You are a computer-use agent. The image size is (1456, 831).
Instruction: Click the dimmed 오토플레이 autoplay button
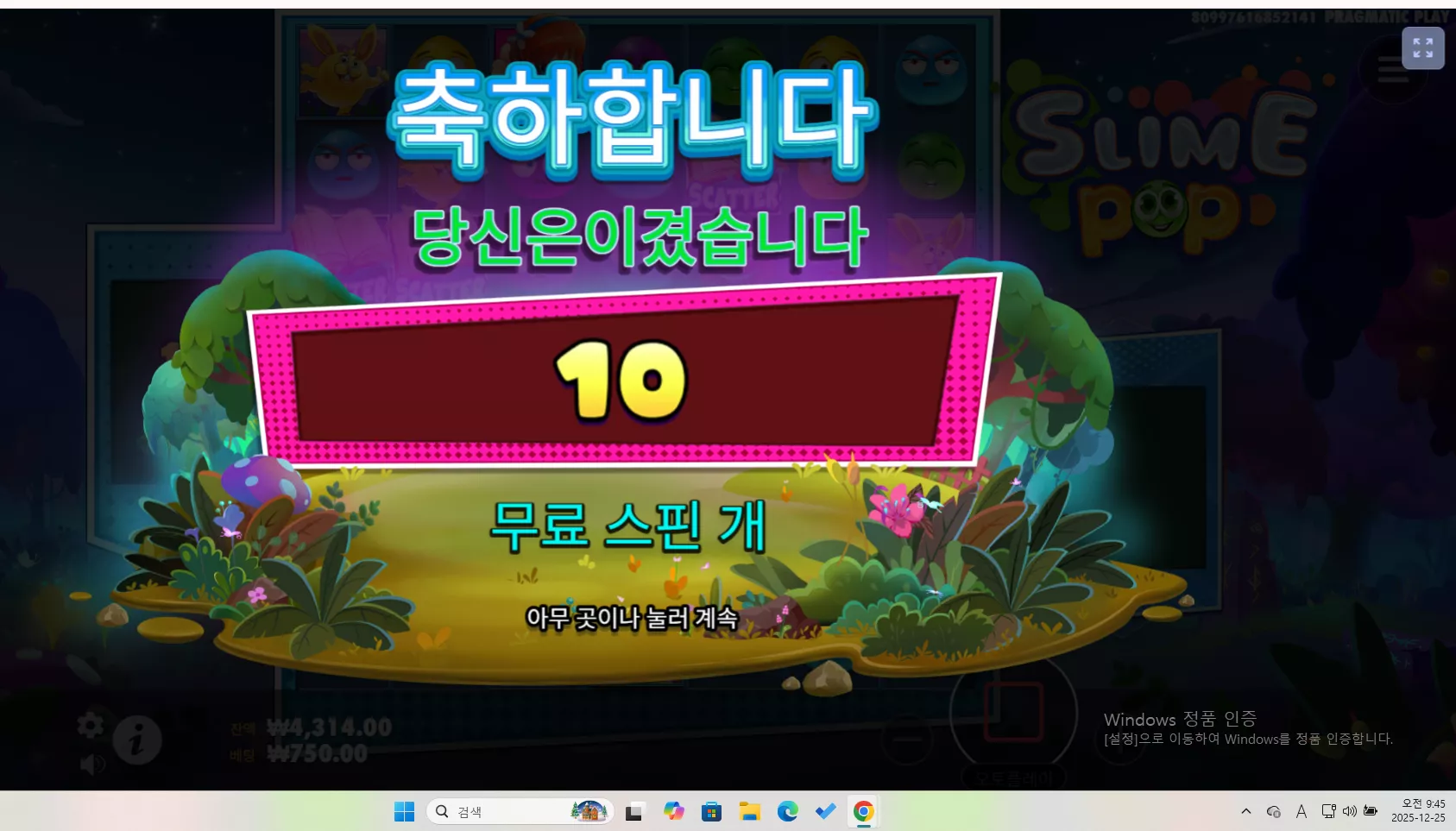(x=1014, y=778)
